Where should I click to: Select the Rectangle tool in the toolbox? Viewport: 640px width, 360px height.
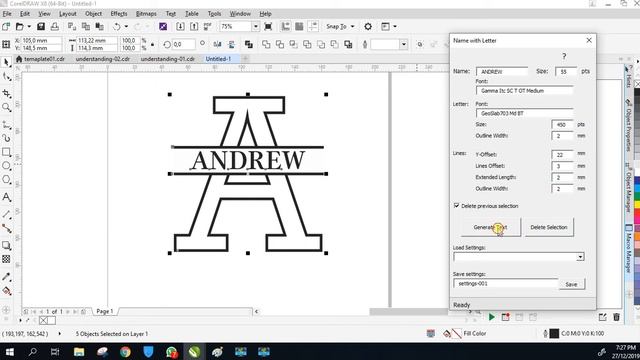tap(6, 152)
